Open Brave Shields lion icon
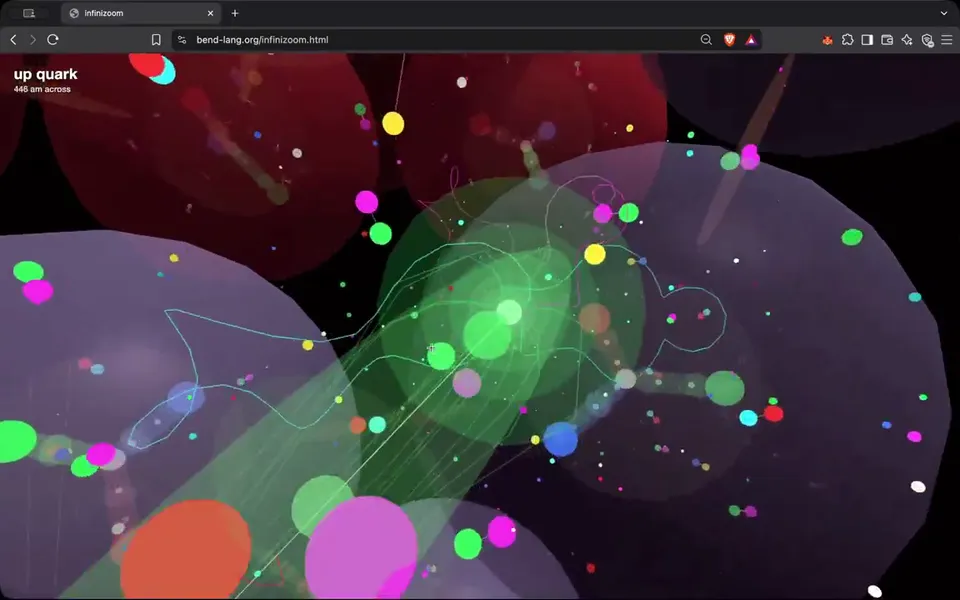Image resolution: width=960 pixels, height=600 pixels. tap(729, 40)
